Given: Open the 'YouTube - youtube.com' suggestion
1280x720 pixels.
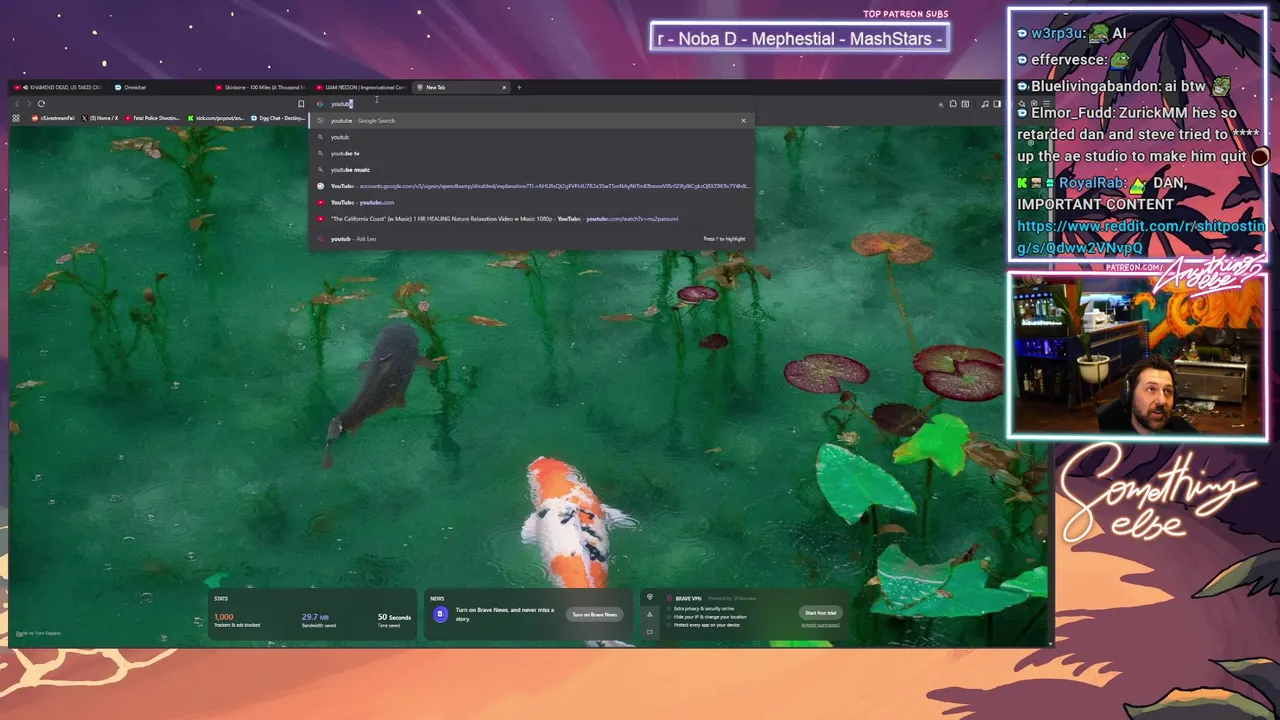Looking at the screenshot, I should coord(530,203).
